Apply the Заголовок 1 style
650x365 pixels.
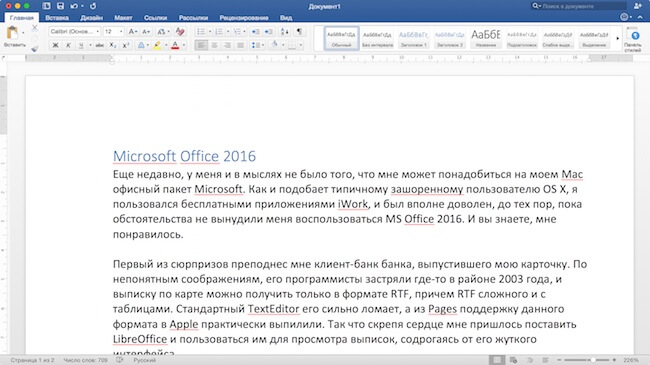click(413, 39)
